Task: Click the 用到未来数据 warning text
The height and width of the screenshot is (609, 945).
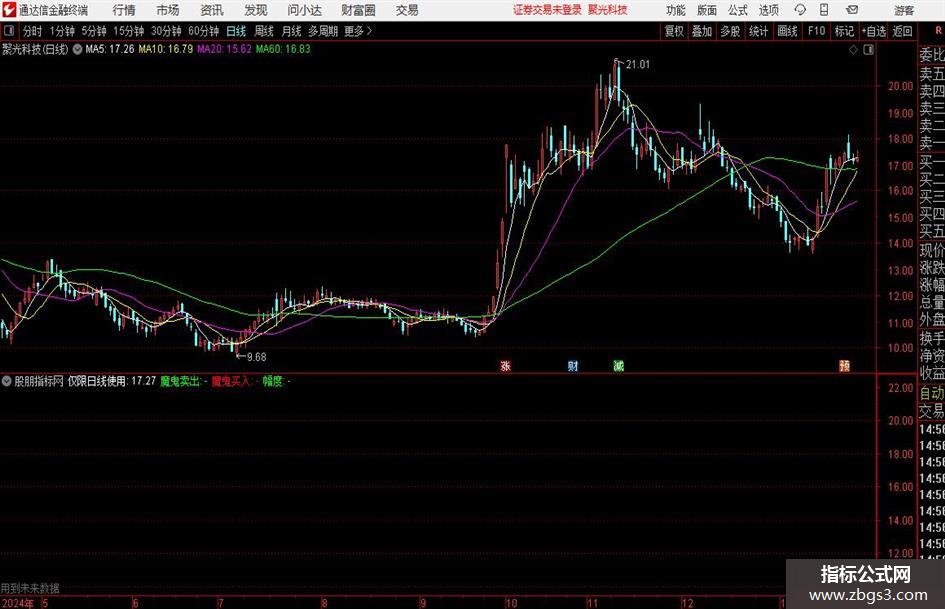Action: (x=30, y=588)
